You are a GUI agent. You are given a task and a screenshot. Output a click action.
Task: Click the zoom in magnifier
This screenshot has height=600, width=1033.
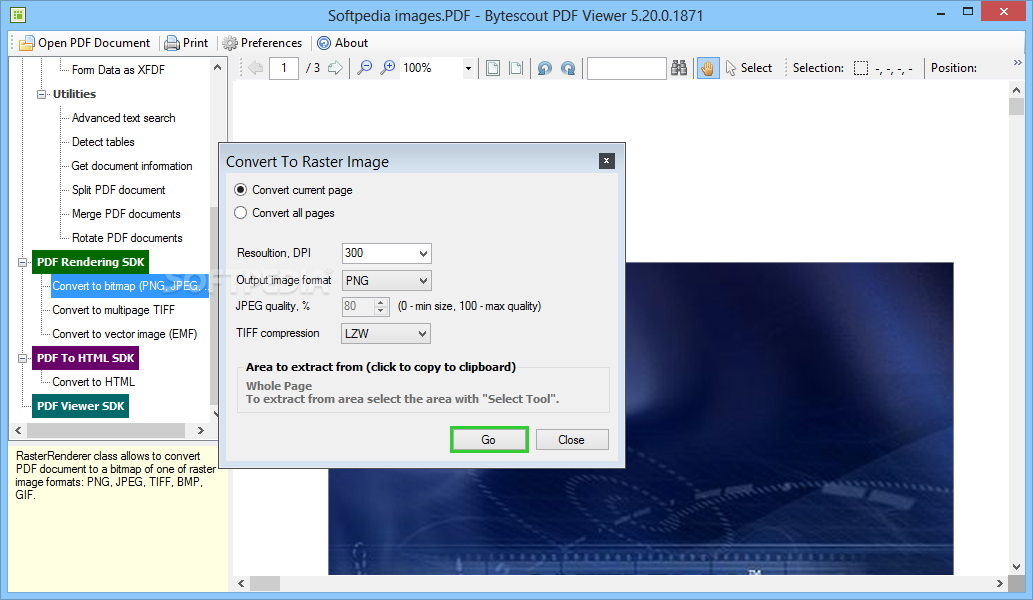(388, 68)
